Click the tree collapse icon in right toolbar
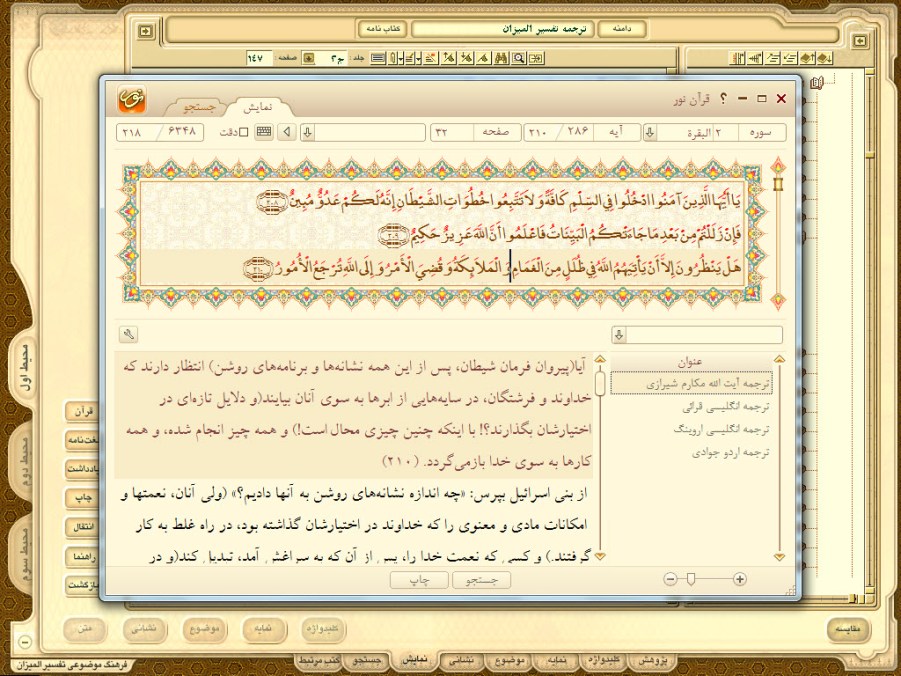The image size is (901, 676). [x=755, y=58]
